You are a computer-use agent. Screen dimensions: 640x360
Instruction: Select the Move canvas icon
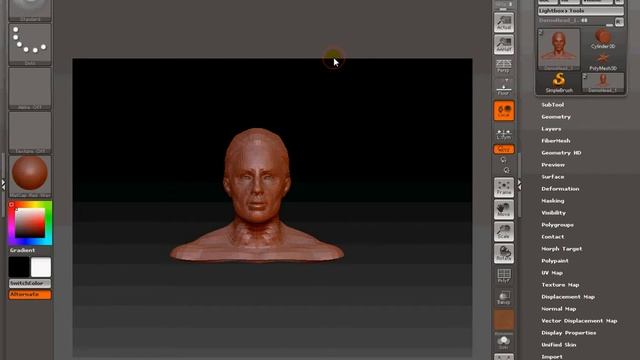coord(504,210)
